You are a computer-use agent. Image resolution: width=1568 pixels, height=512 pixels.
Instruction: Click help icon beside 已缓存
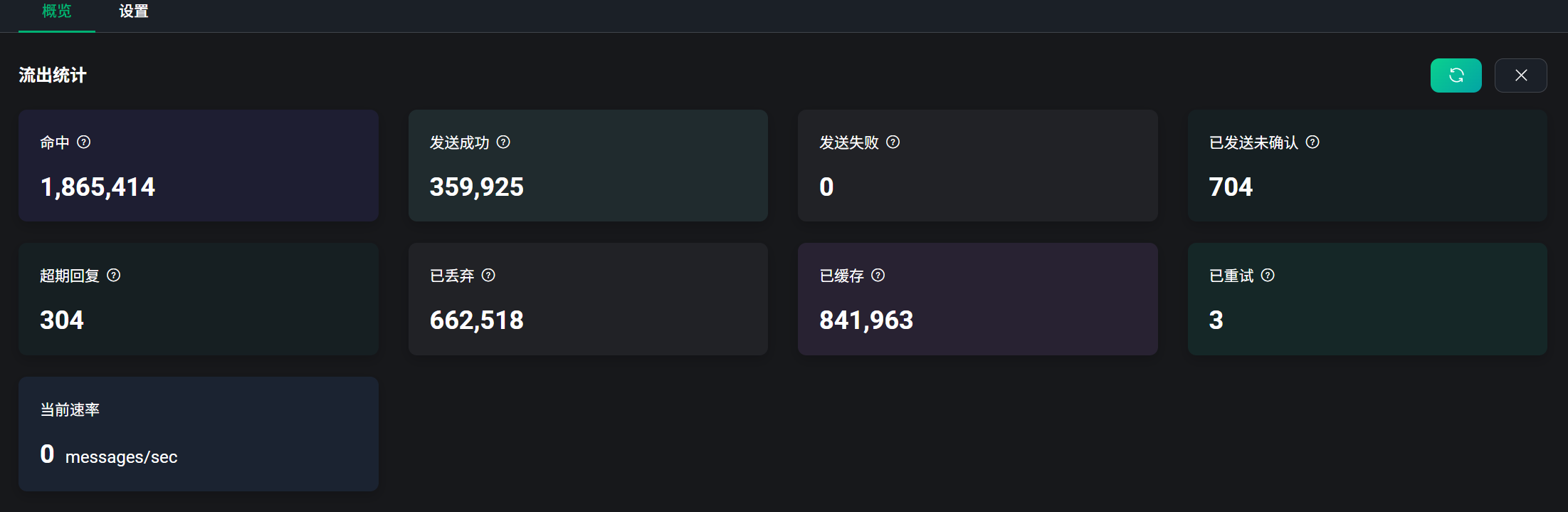point(878,276)
